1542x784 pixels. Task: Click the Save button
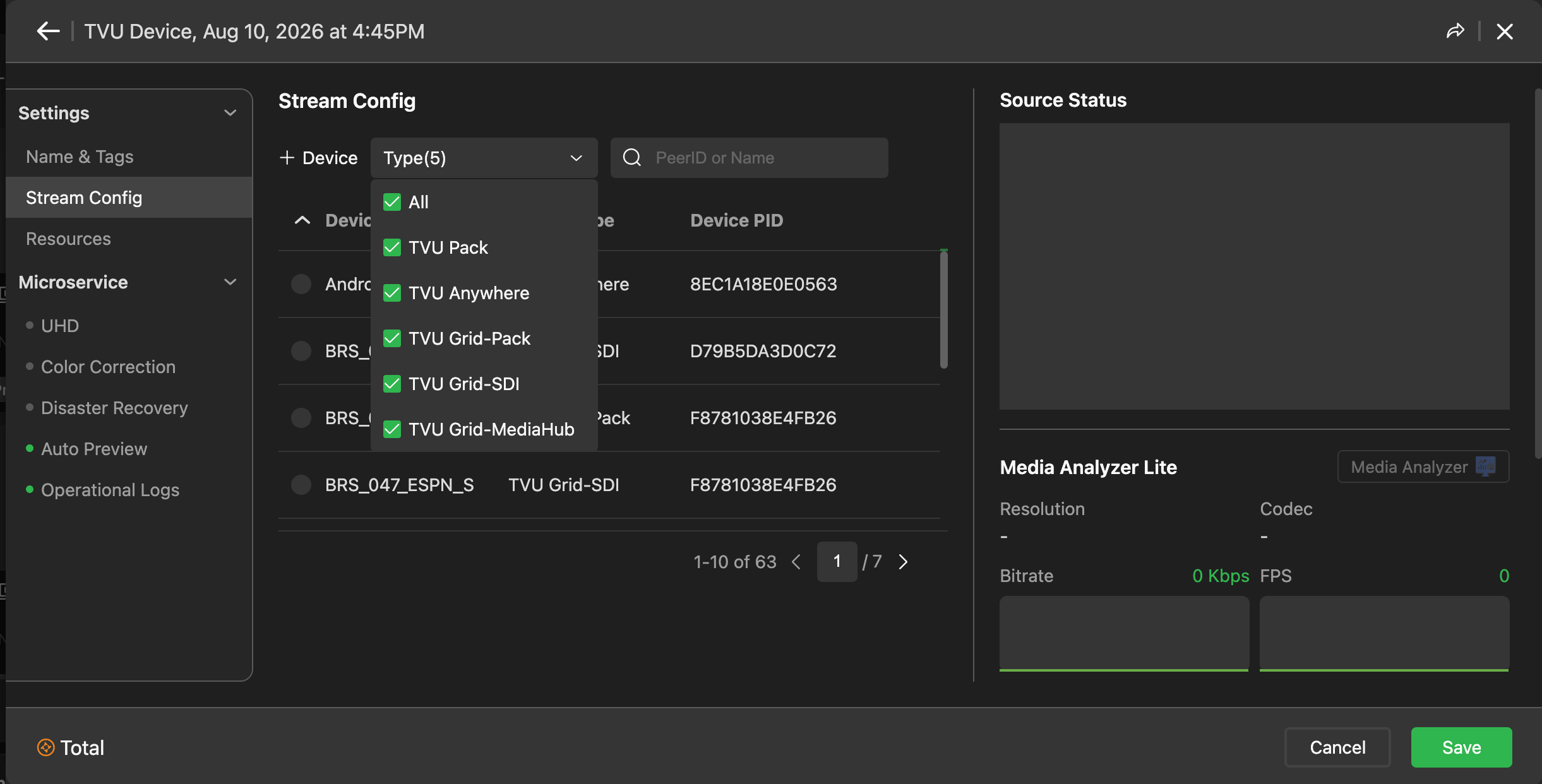pyautogui.click(x=1461, y=747)
